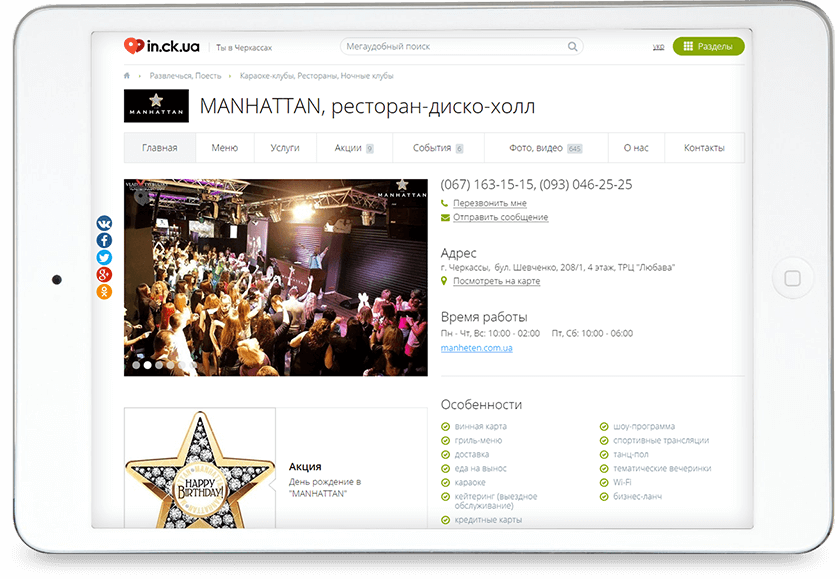Focus the Мегаудобный поиск search field
Image resolution: width=840 pixels, height=579 pixels.
pos(455,47)
